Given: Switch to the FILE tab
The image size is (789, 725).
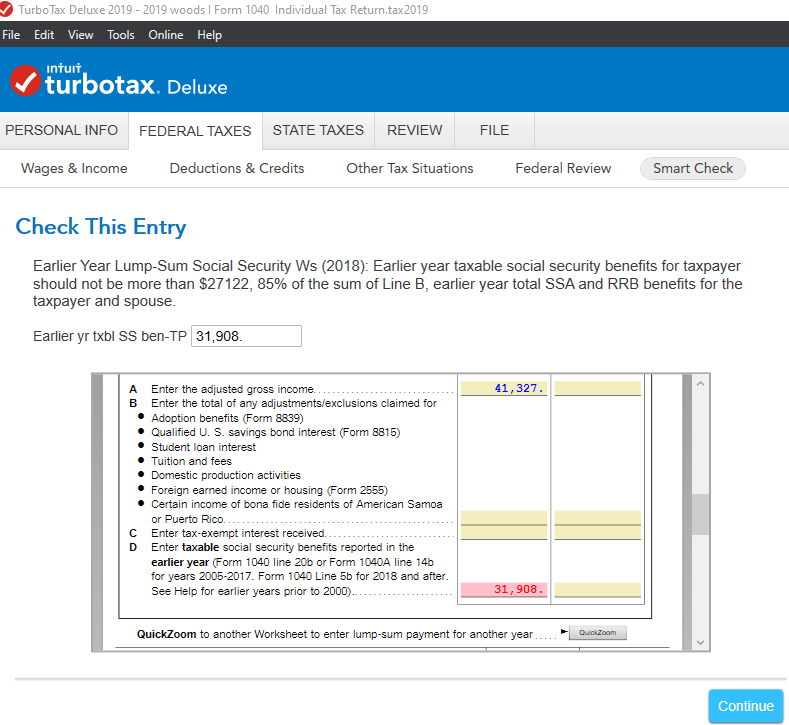Looking at the screenshot, I should pos(494,130).
